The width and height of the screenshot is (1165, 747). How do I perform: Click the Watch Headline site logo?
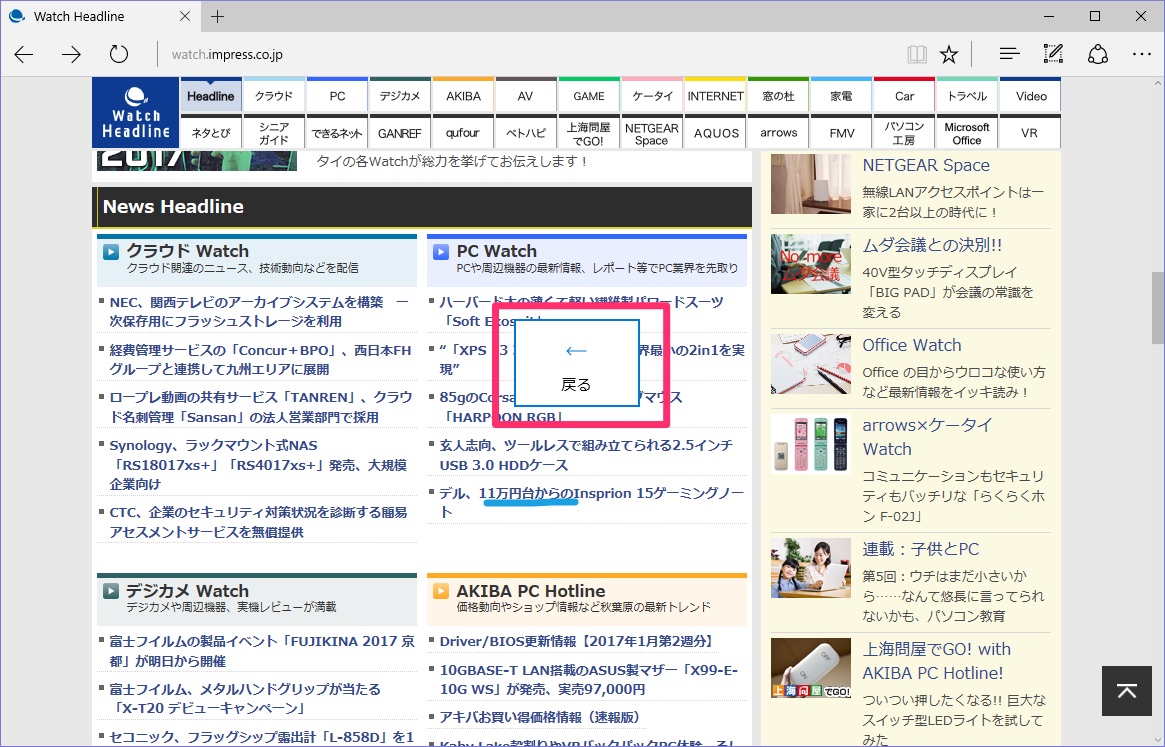coord(136,113)
